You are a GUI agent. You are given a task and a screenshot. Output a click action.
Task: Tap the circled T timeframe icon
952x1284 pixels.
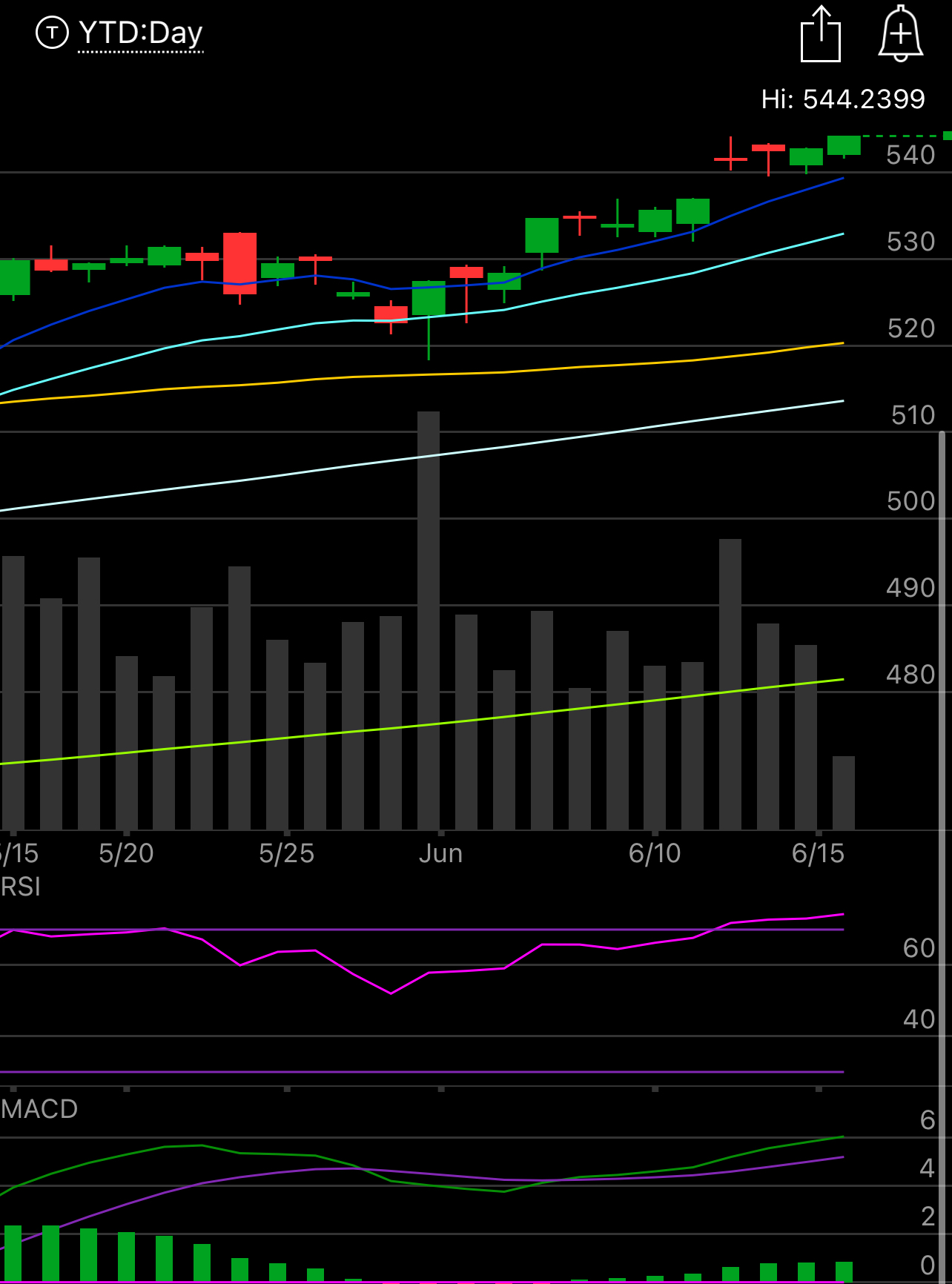[52, 33]
